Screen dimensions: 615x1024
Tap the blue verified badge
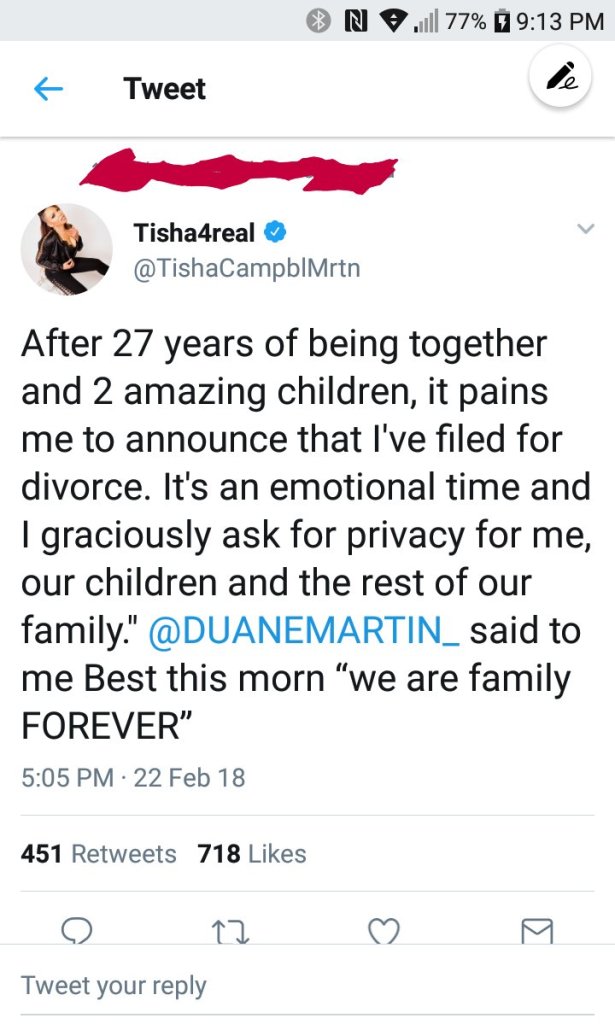pos(276,234)
